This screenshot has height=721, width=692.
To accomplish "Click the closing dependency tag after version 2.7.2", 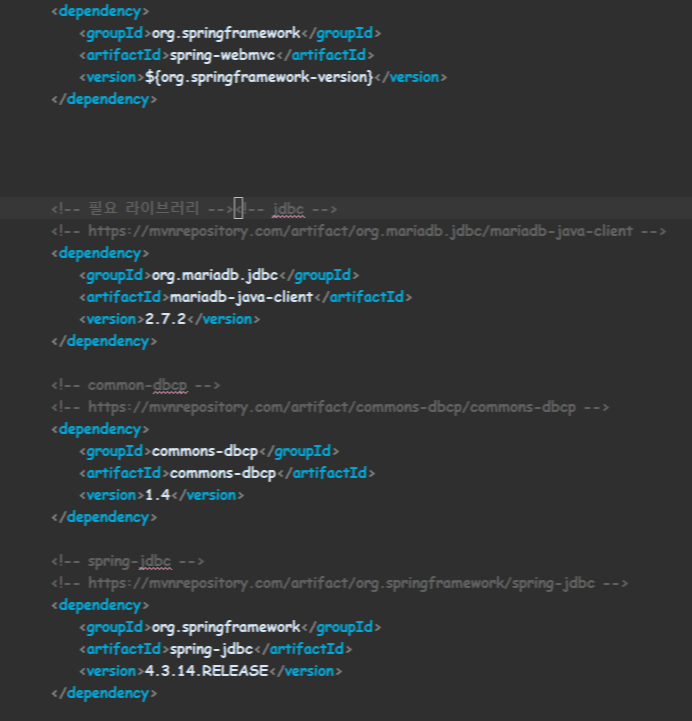I will (x=104, y=341).
